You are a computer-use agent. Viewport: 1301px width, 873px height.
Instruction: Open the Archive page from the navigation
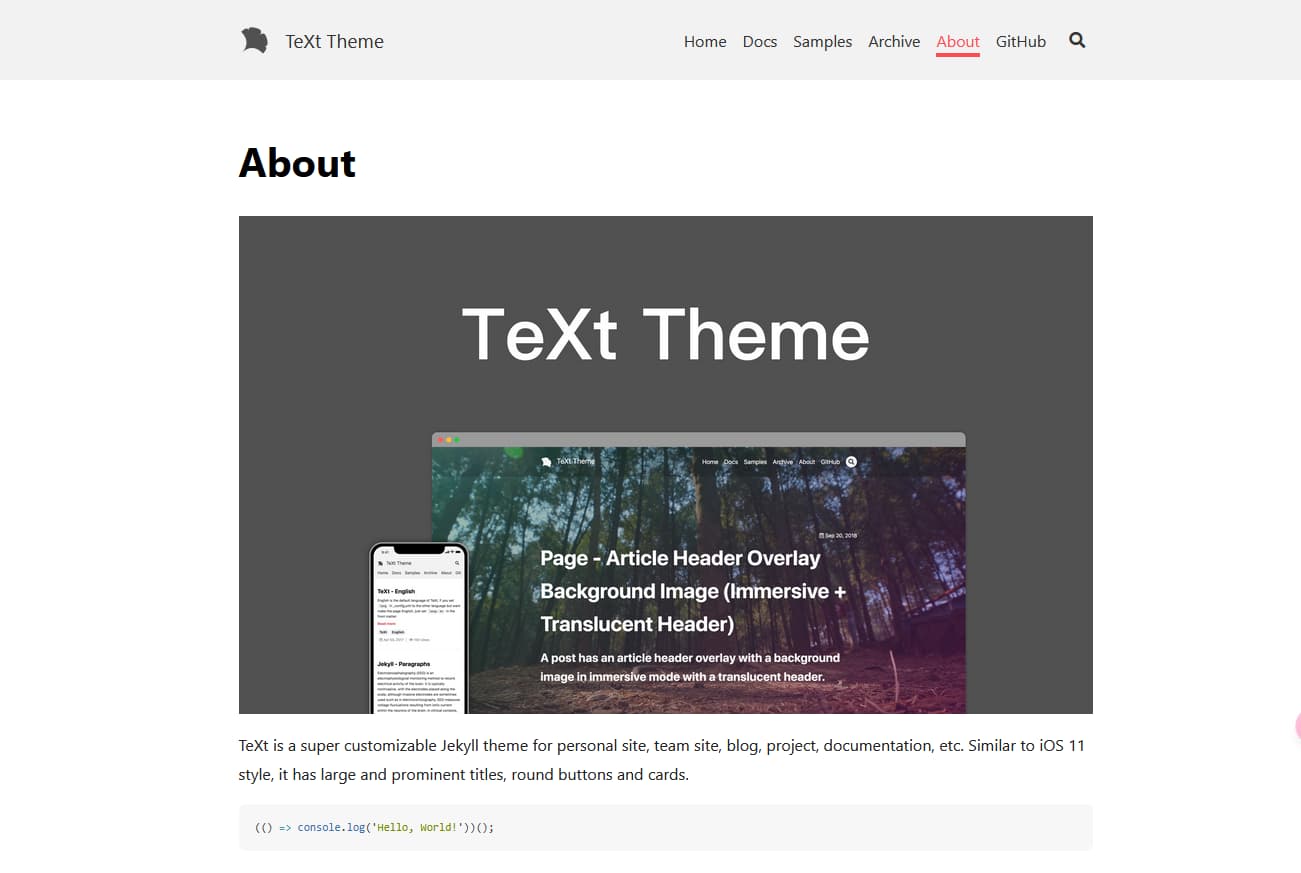click(893, 41)
